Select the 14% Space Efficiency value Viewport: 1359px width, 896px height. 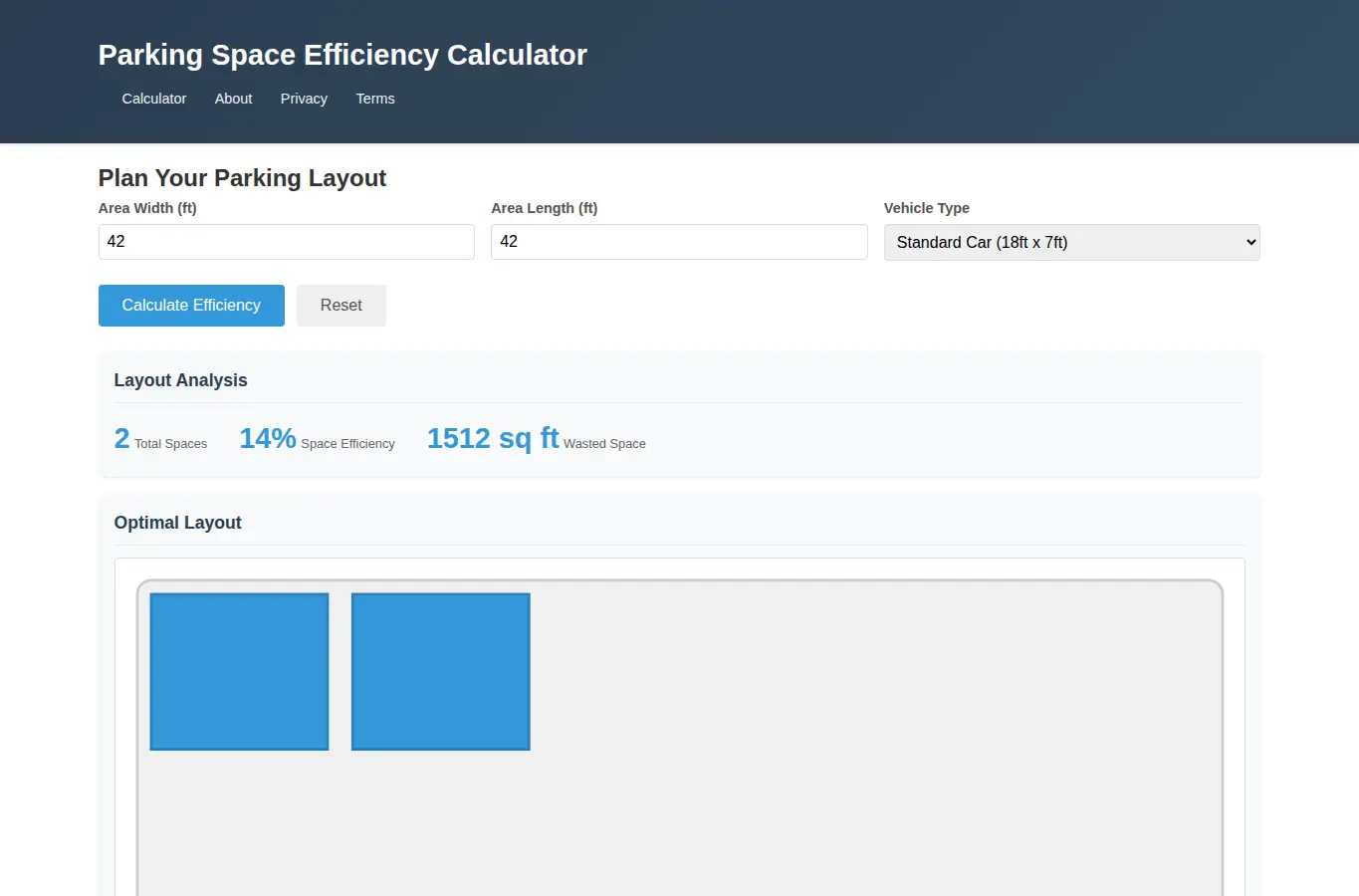(x=268, y=438)
